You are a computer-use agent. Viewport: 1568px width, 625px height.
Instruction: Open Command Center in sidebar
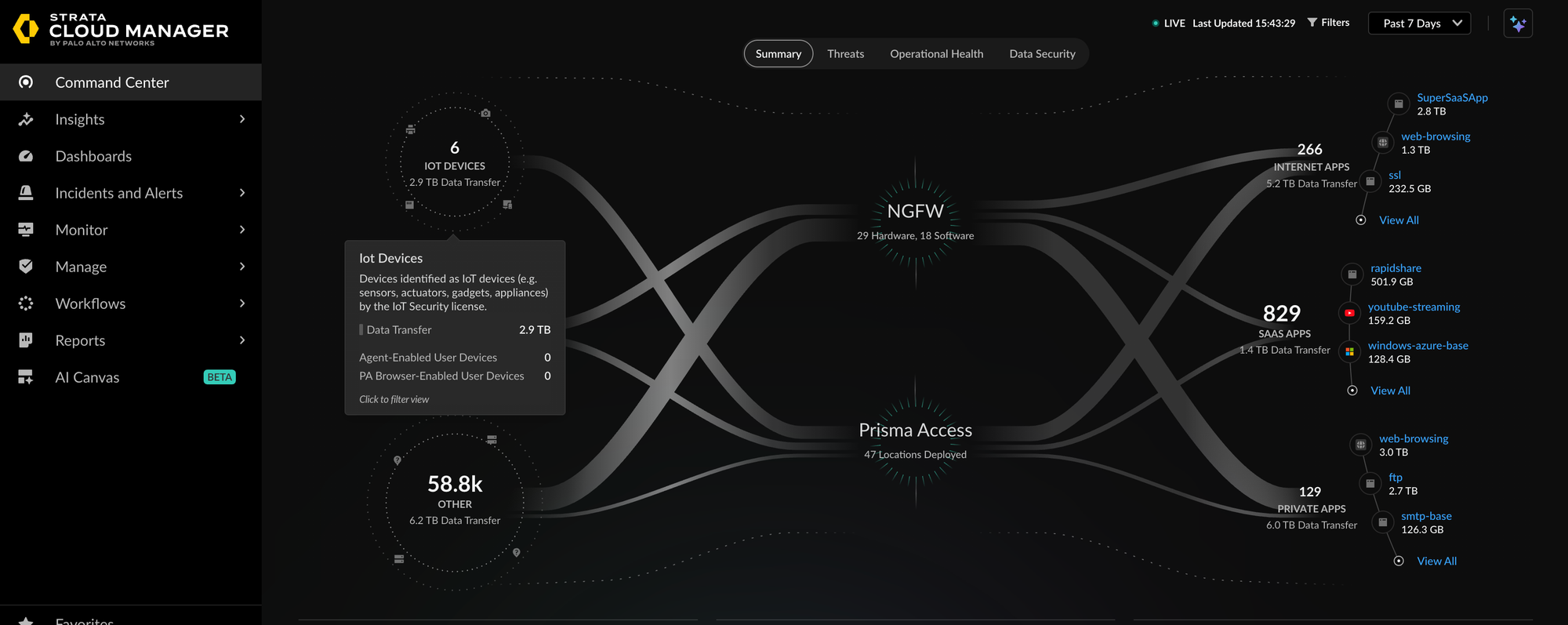point(131,82)
